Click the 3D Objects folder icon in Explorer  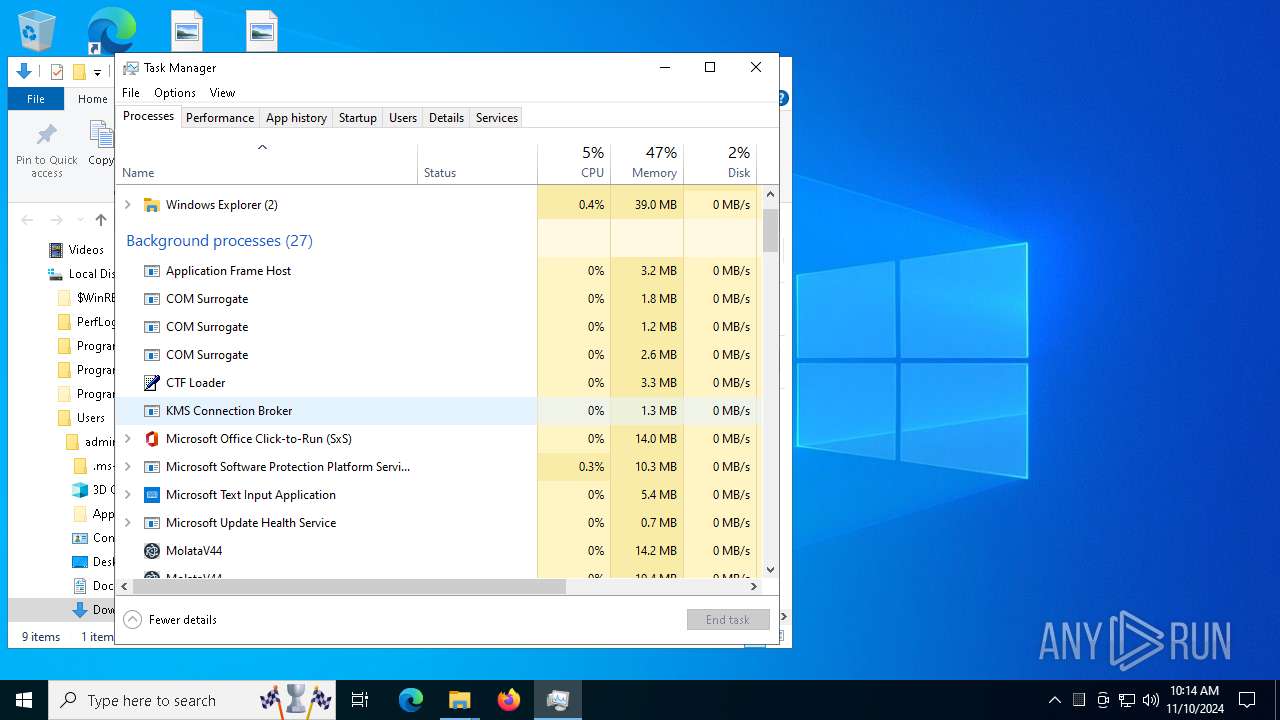click(x=80, y=490)
